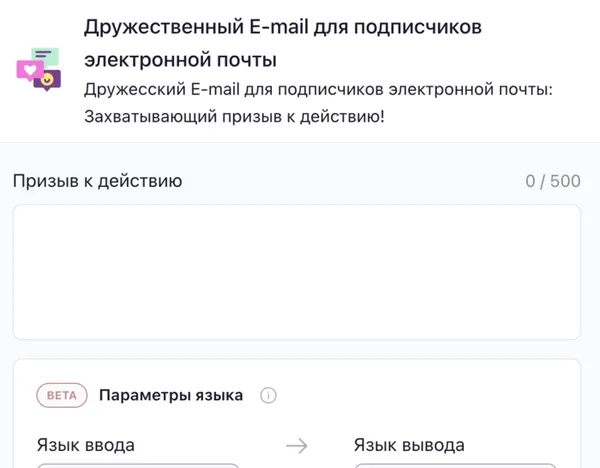
Task: Click the green chat bubble in template icon
Action: point(45,56)
